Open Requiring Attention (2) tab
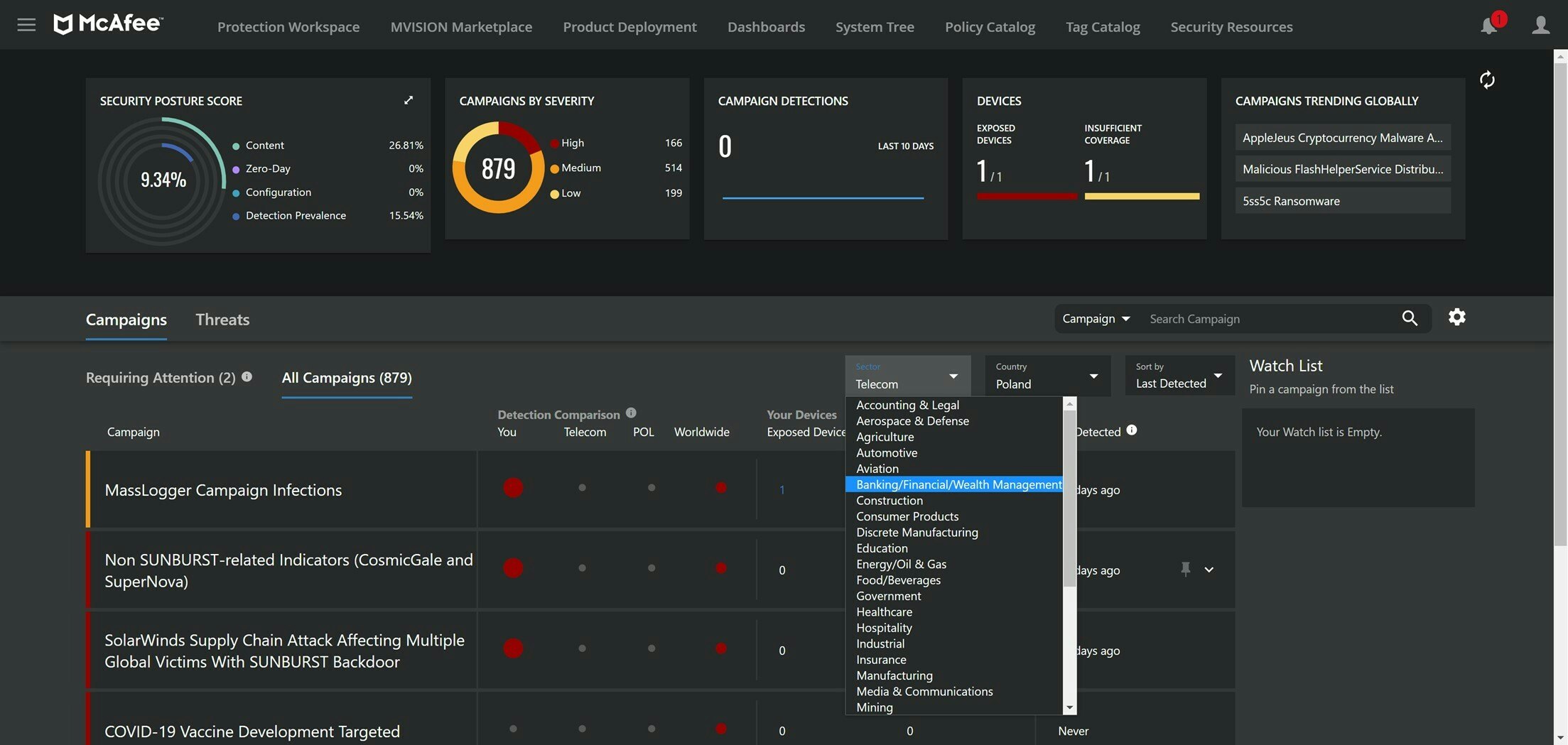The width and height of the screenshot is (1568, 745). click(161, 378)
